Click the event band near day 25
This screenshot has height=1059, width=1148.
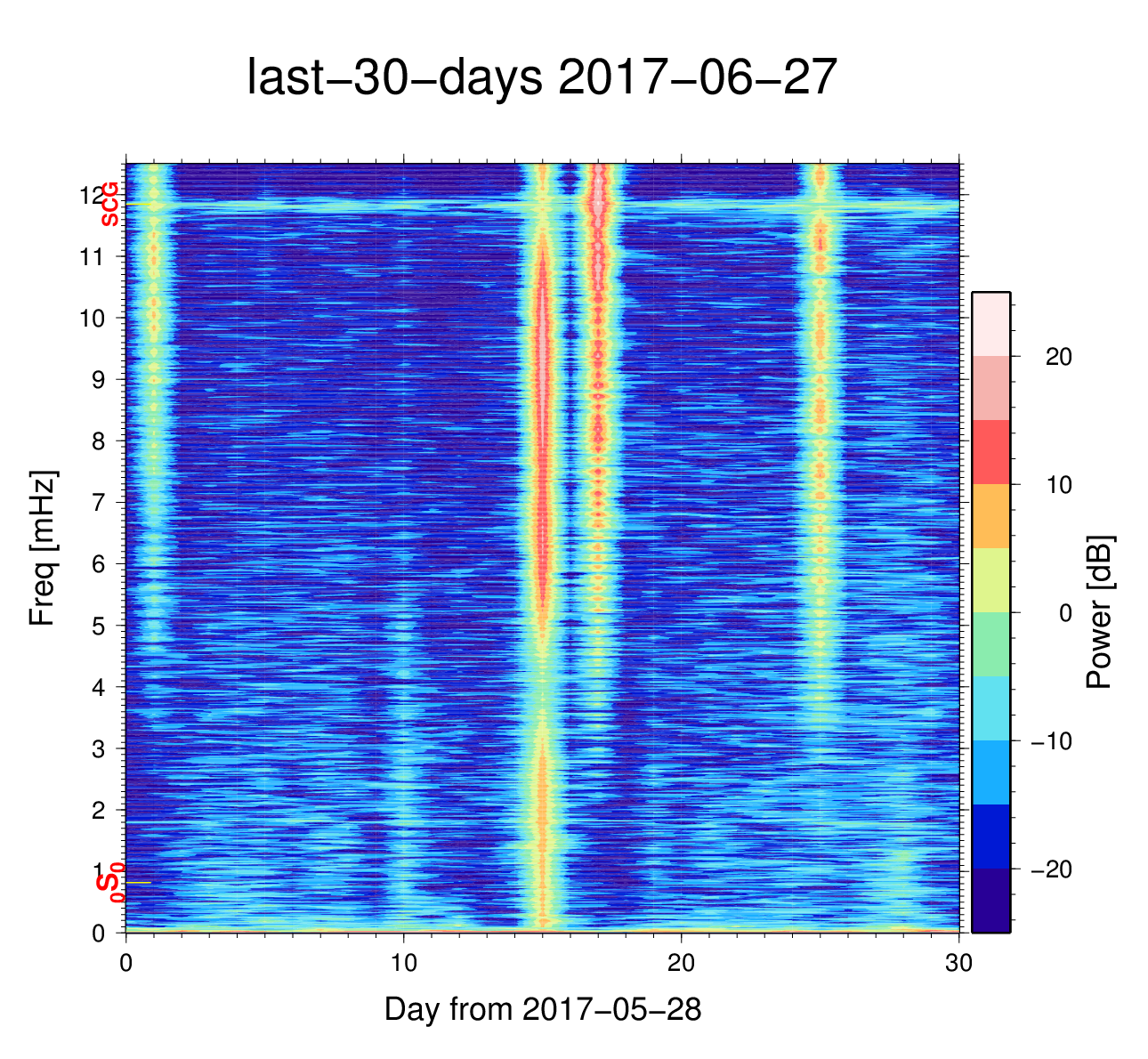pos(820,445)
